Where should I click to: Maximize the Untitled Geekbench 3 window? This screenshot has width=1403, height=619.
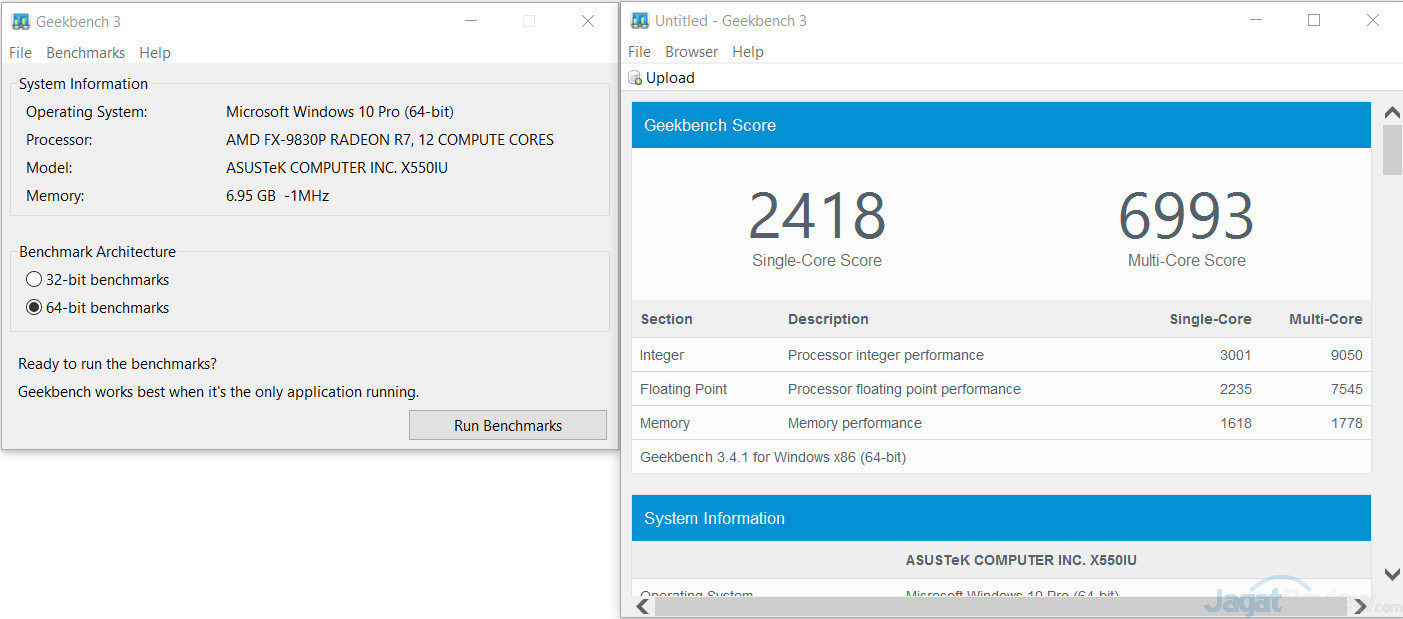[x=1314, y=21]
